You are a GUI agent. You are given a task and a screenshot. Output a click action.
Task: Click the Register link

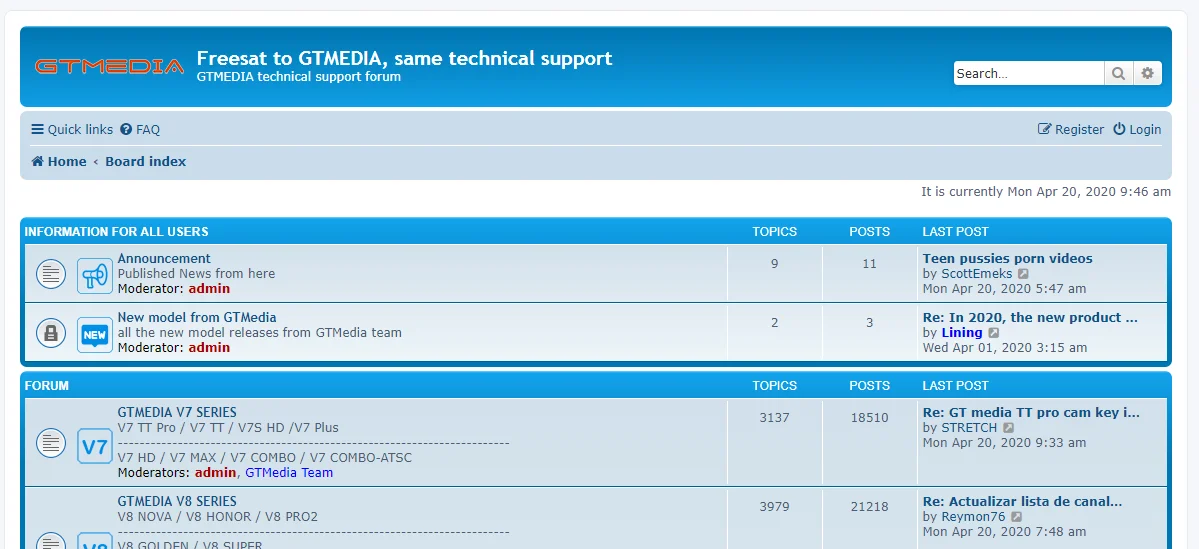1071,129
